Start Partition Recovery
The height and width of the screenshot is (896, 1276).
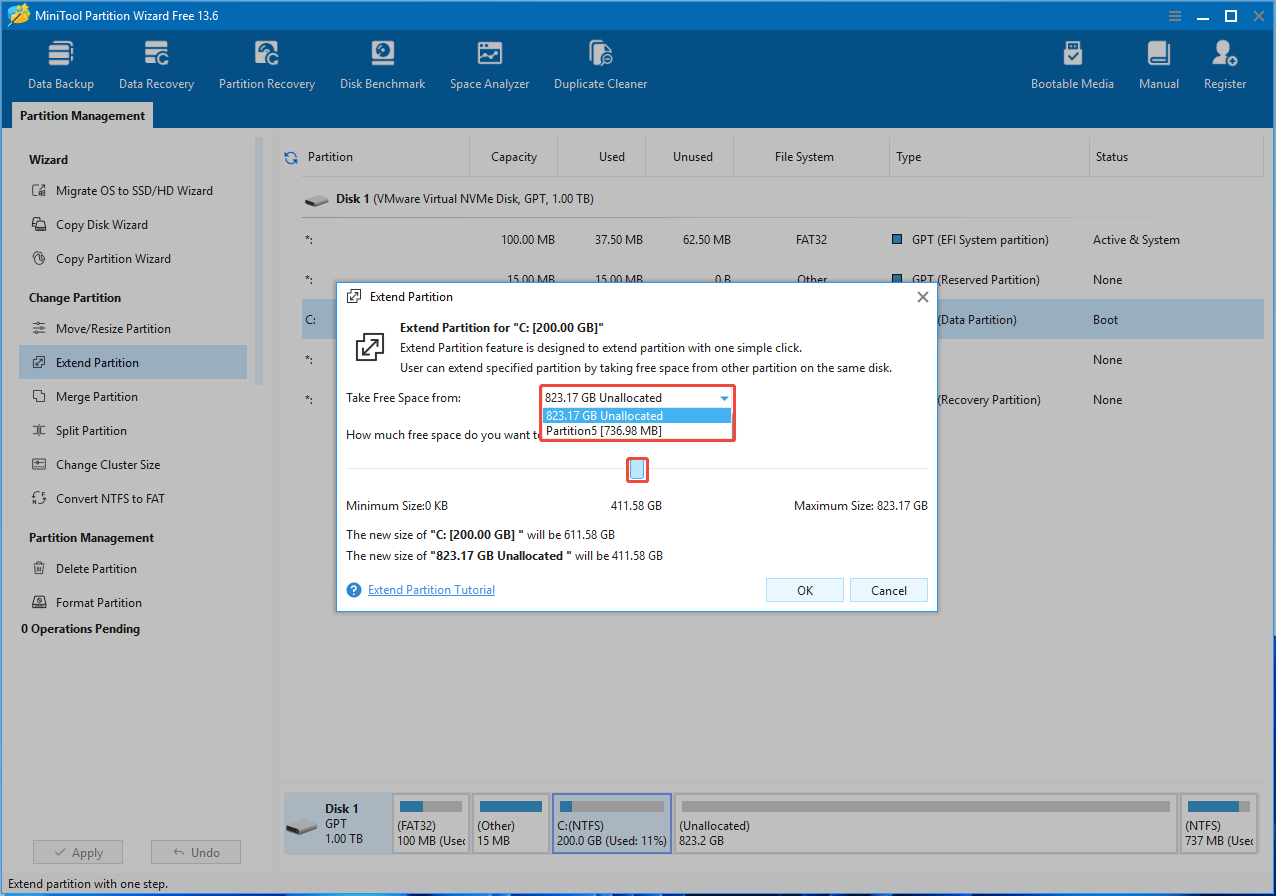pyautogui.click(x=266, y=63)
